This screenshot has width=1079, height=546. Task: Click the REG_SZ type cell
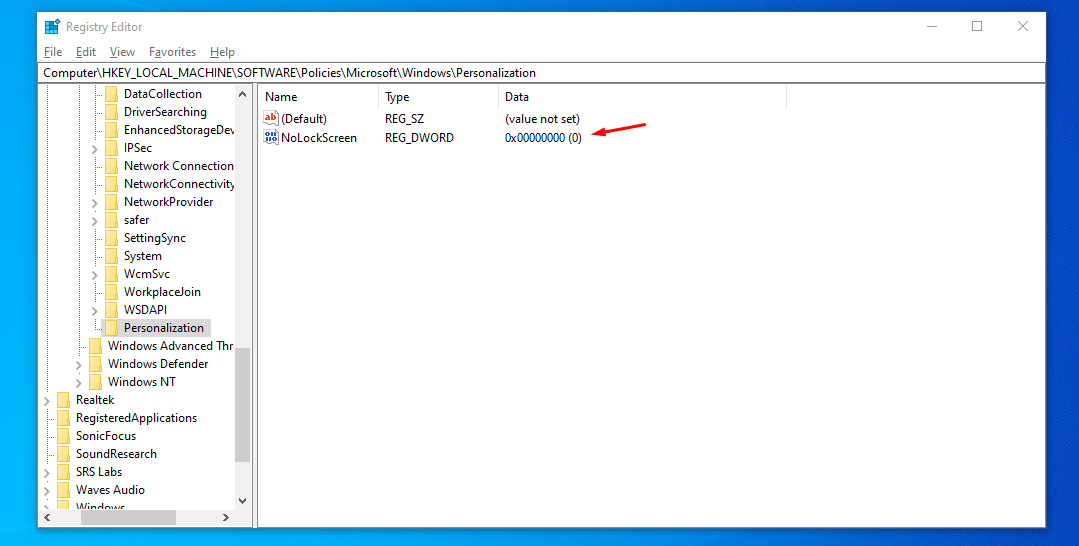coord(405,119)
